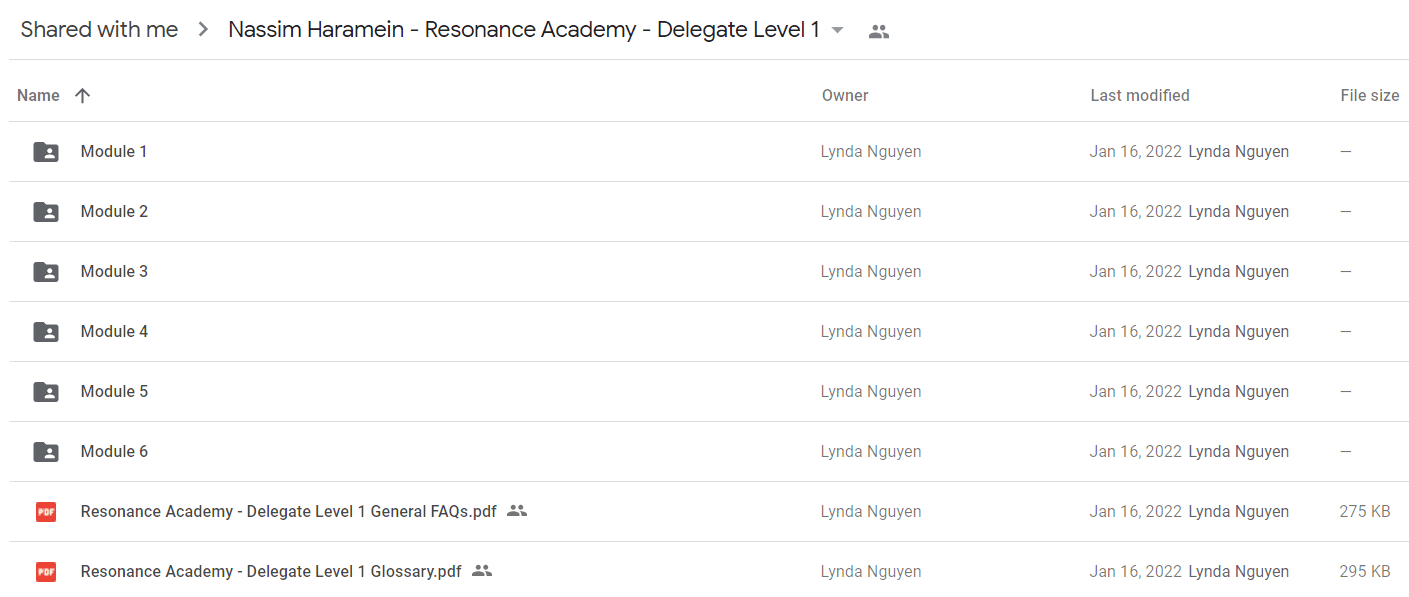Click owner Lynda Nguyen in Module 5 row
The height and width of the screenshot is (597, 1409).
[871, 392]
